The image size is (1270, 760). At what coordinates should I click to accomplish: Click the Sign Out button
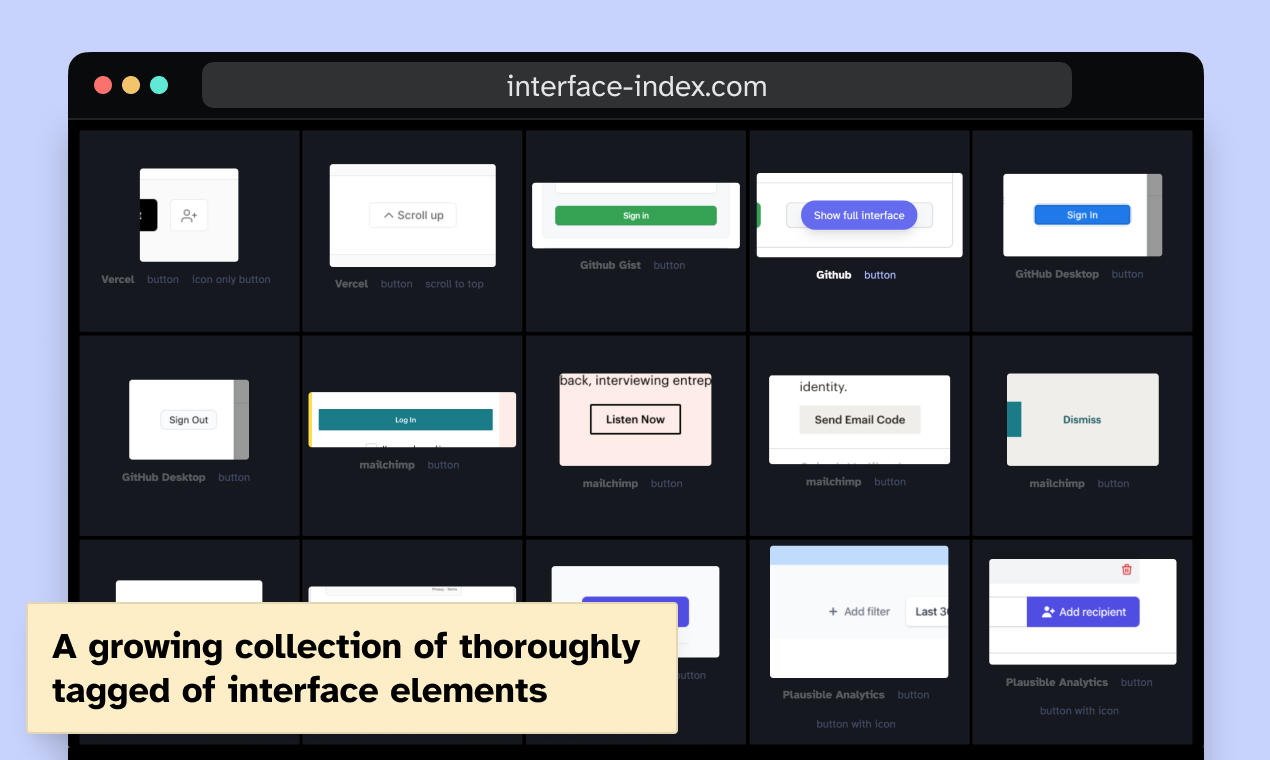coord(189,420)
